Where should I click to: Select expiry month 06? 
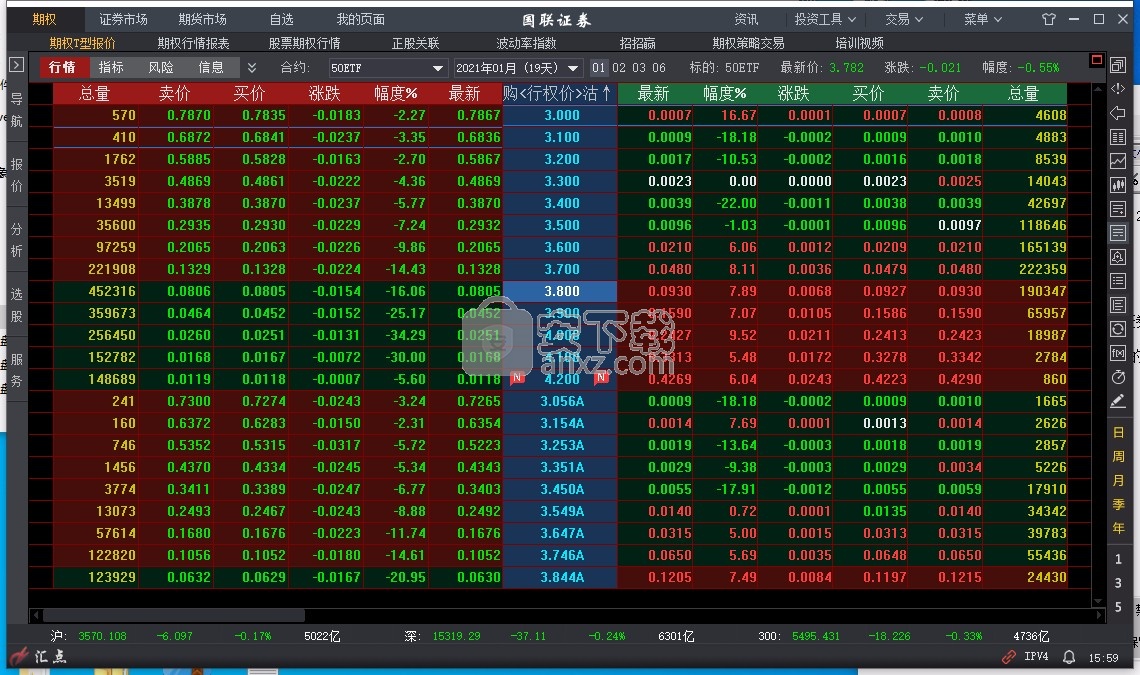click(659, 68)
